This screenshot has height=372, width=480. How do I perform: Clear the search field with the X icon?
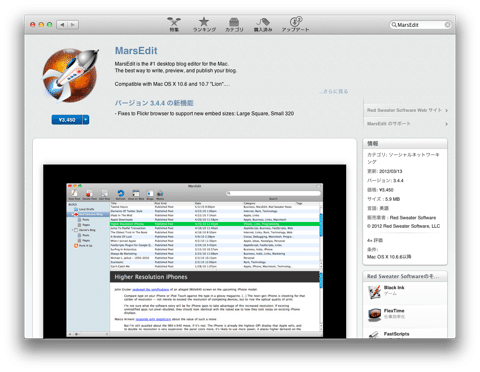447,25
